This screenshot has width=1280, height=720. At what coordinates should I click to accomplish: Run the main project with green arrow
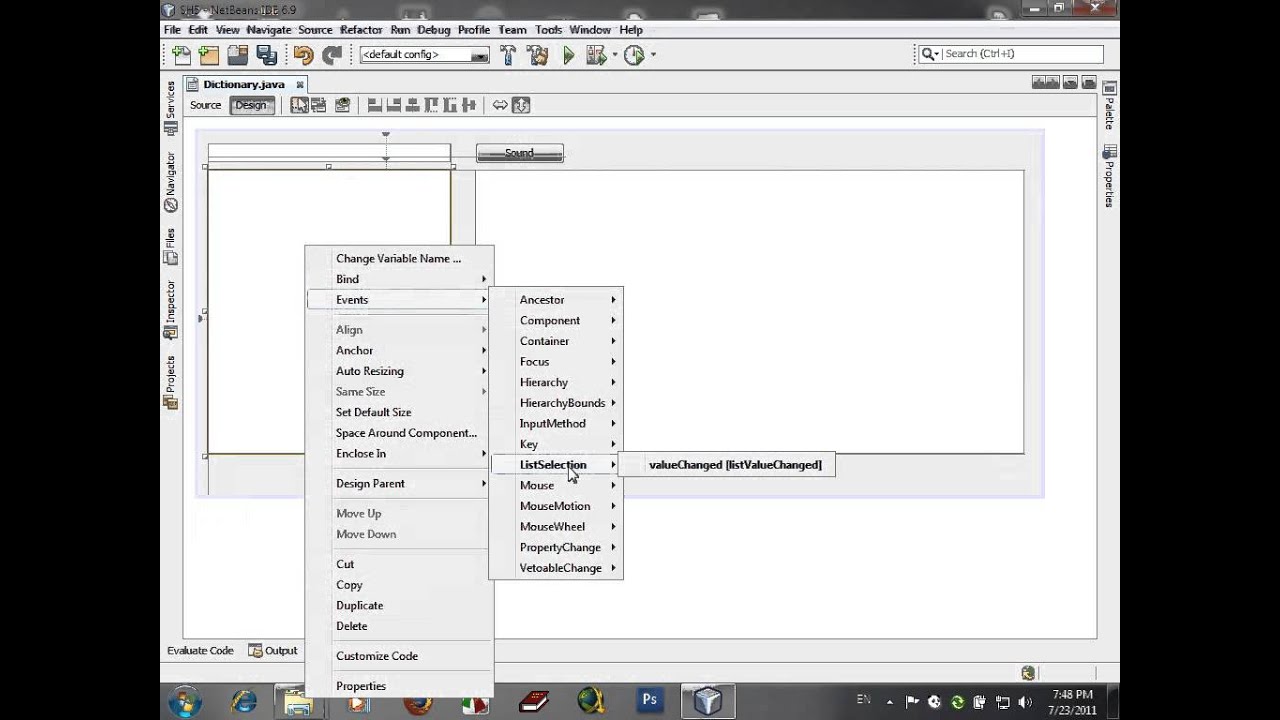pyautogui.click(x=569, y=55)
